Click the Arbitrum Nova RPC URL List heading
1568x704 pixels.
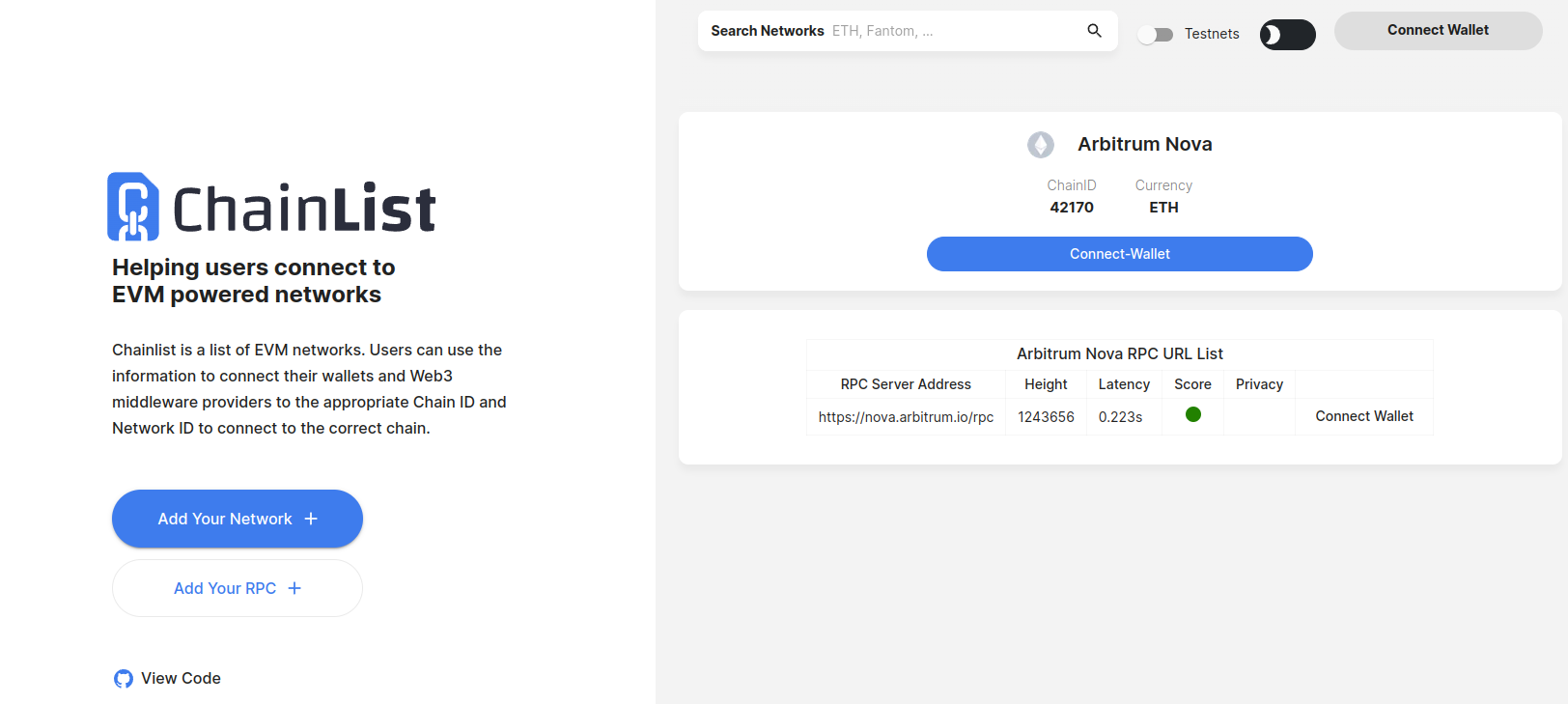(x=1120, y=354)
